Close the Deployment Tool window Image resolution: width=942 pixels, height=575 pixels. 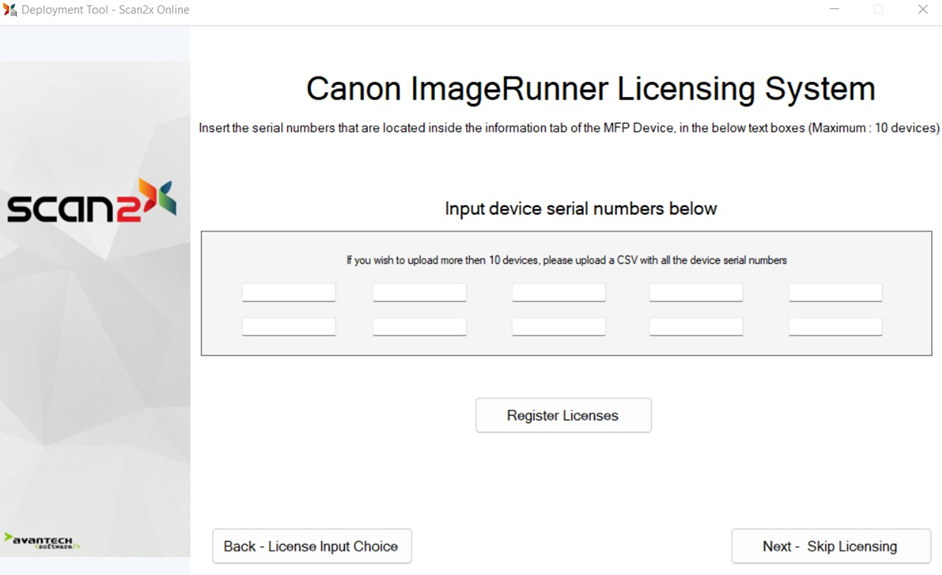click(922, 10)
